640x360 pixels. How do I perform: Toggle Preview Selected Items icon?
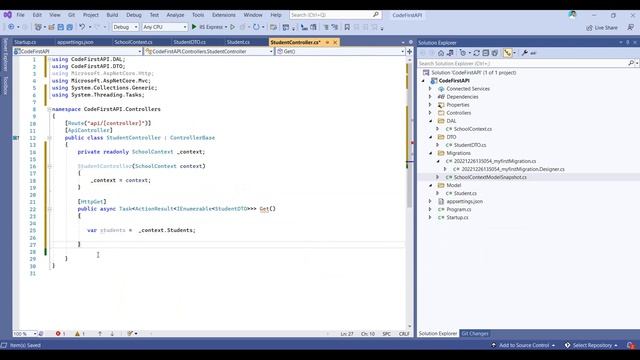(x=533, y=53)
